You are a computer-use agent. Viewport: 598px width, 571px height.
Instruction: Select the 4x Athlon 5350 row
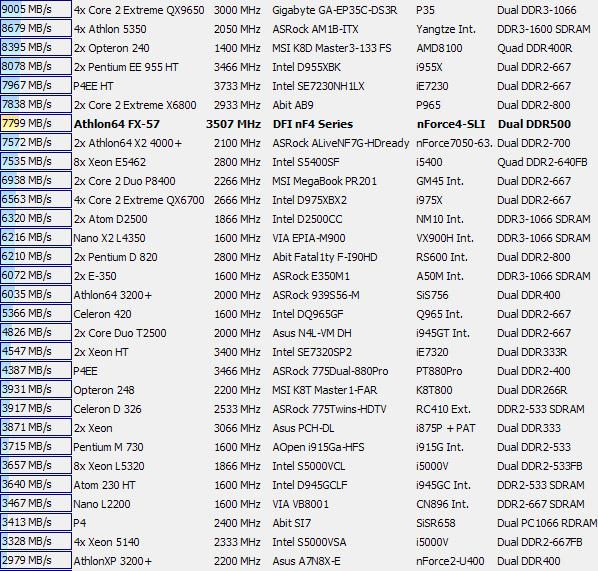(299, 29)
